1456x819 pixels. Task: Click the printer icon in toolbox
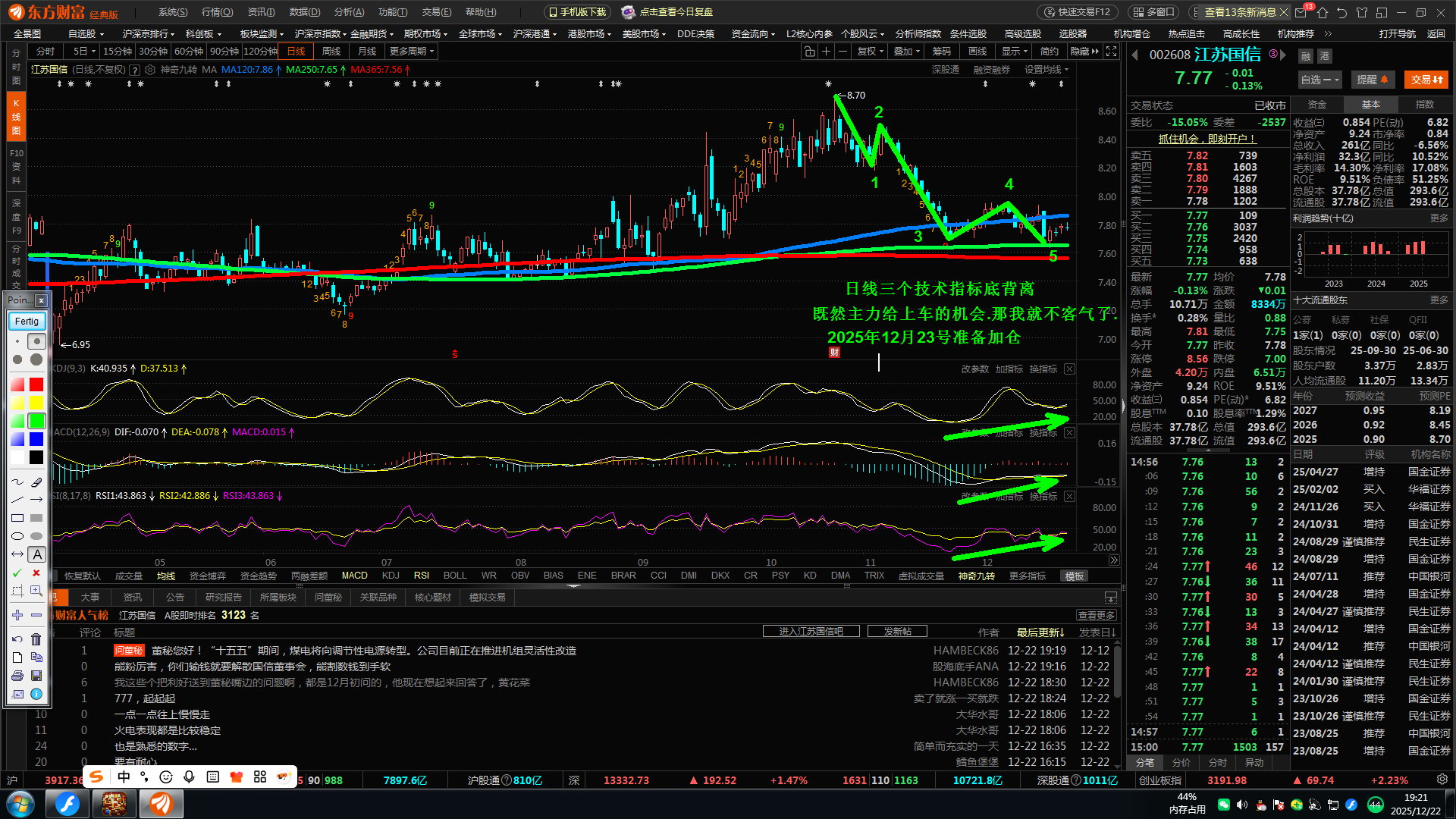pos(17,676)
